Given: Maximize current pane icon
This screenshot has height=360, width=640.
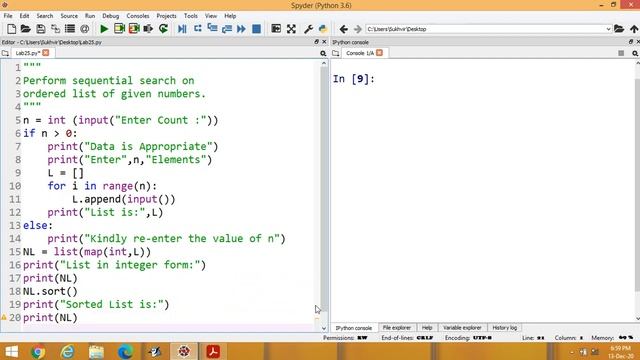Looking at the screenshot, I should click(276, 29).
